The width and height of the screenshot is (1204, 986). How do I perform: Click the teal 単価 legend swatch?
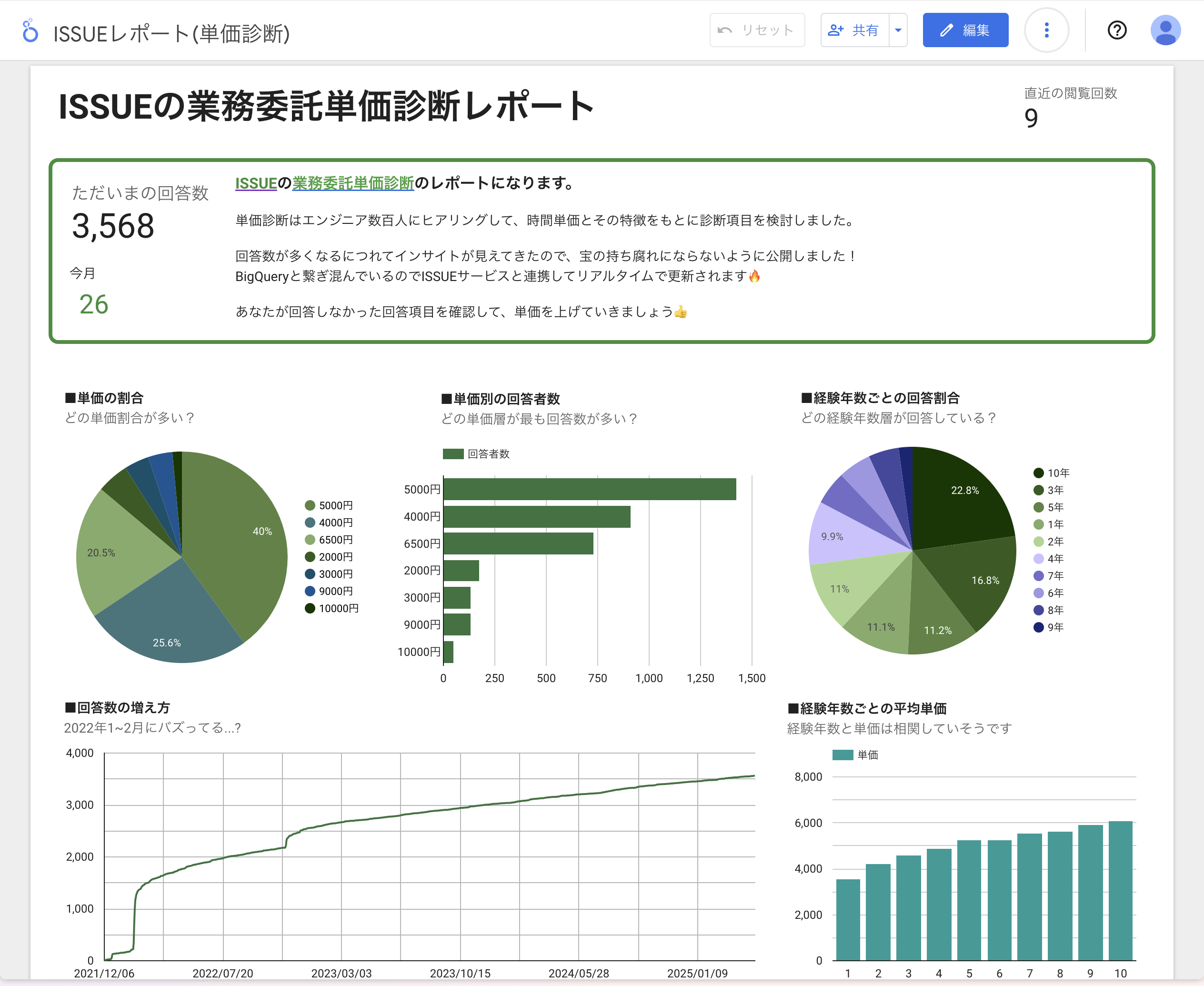click(842, 755)
